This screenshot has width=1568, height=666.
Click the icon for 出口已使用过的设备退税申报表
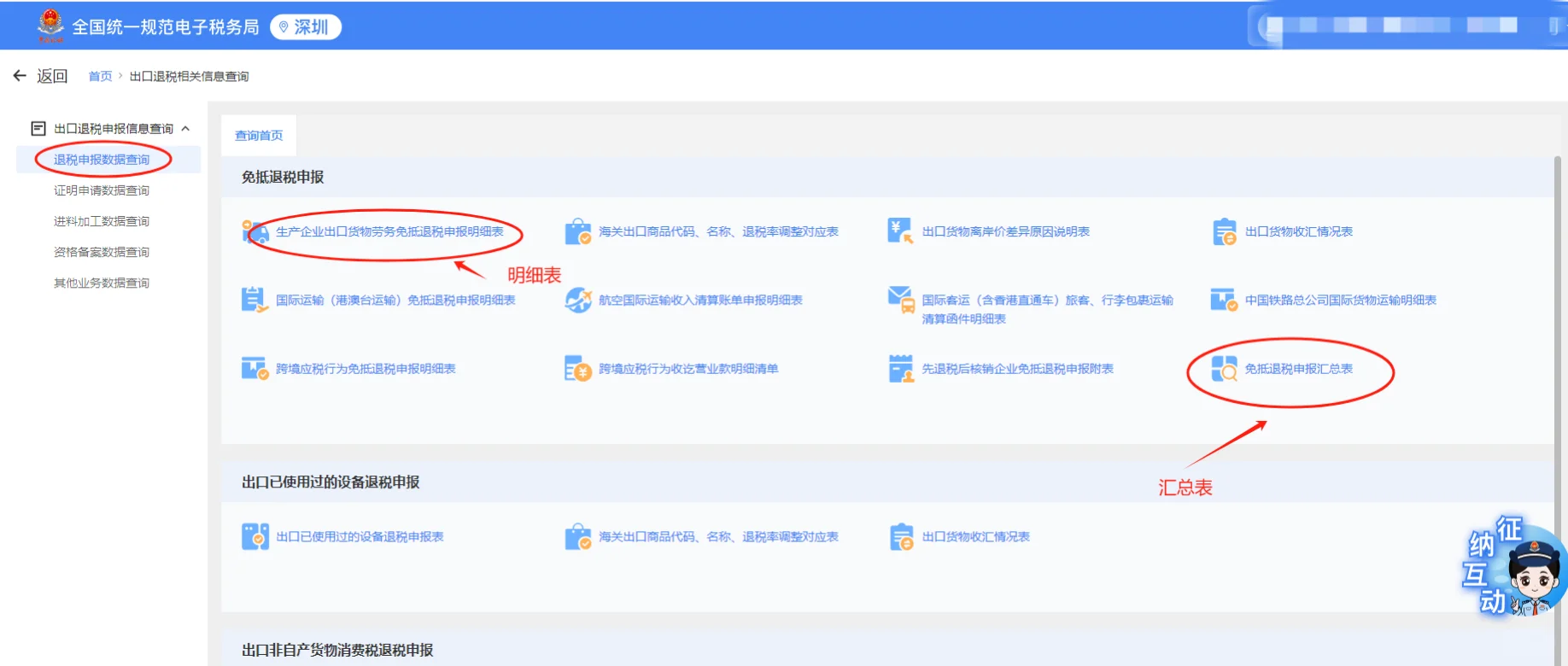tap(255, 536)
